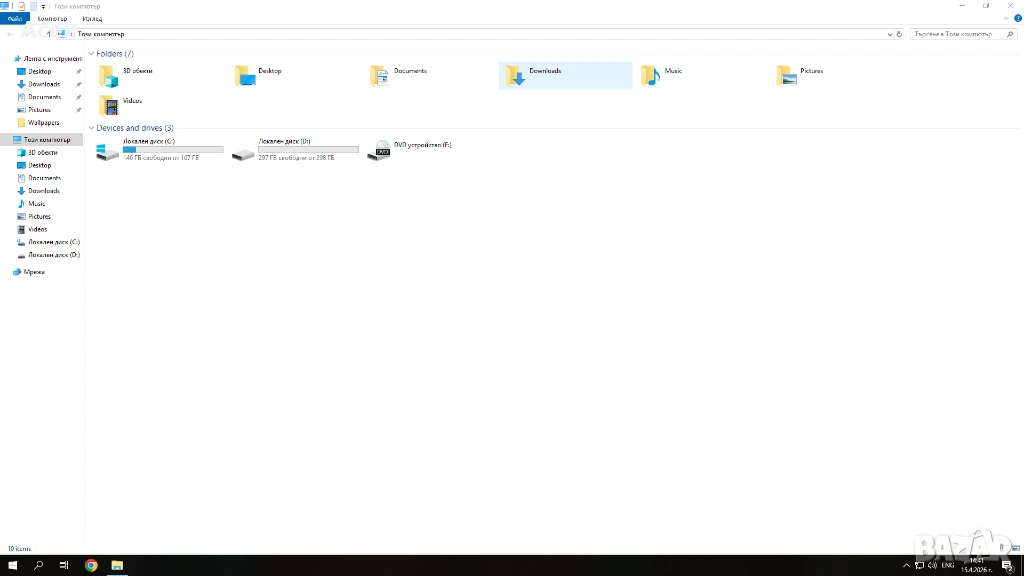
Task: Open the Файл (File) menu tab
Action: [15, 19]
